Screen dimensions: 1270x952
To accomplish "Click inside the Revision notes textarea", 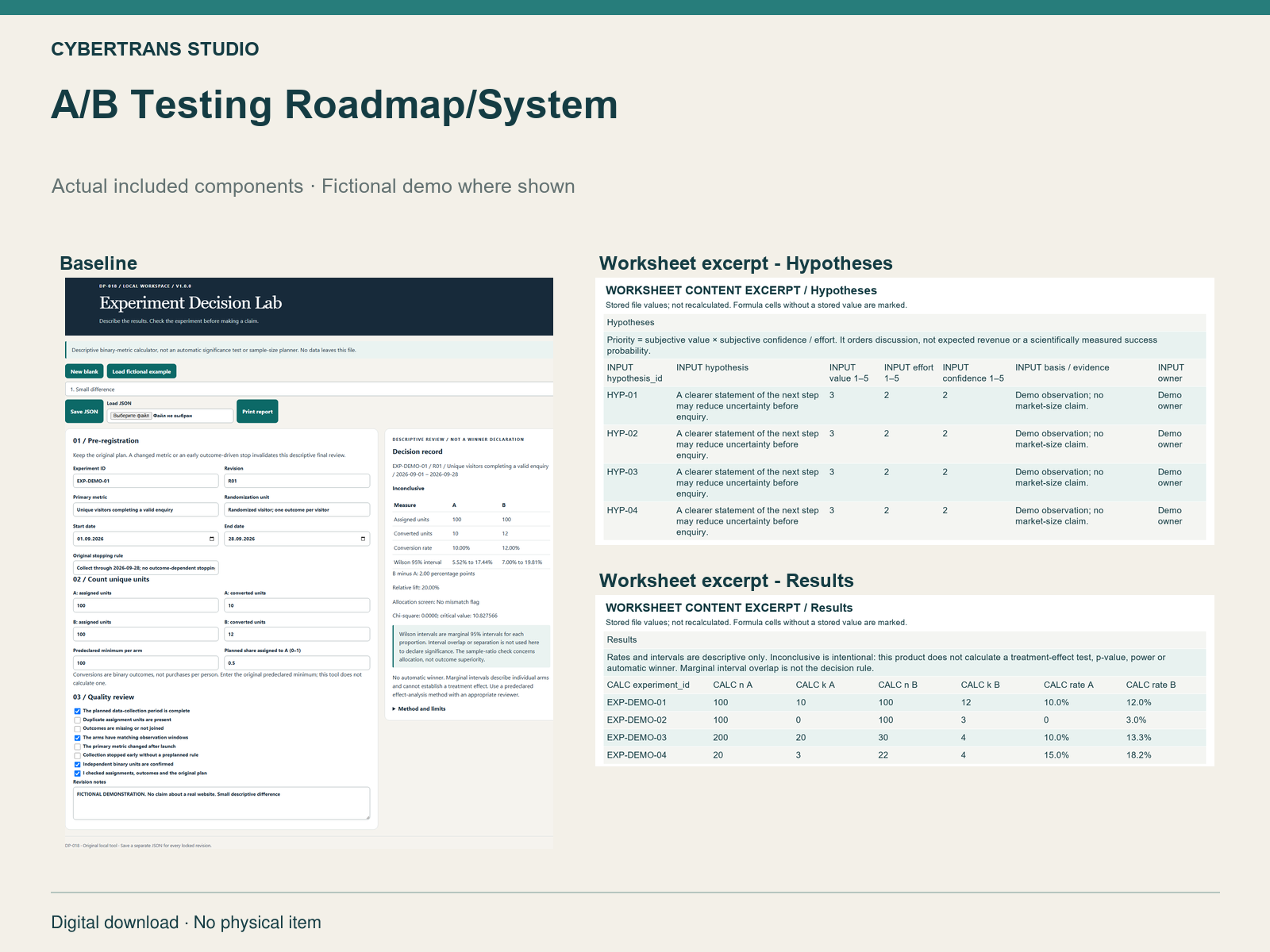I will point(221,803).
